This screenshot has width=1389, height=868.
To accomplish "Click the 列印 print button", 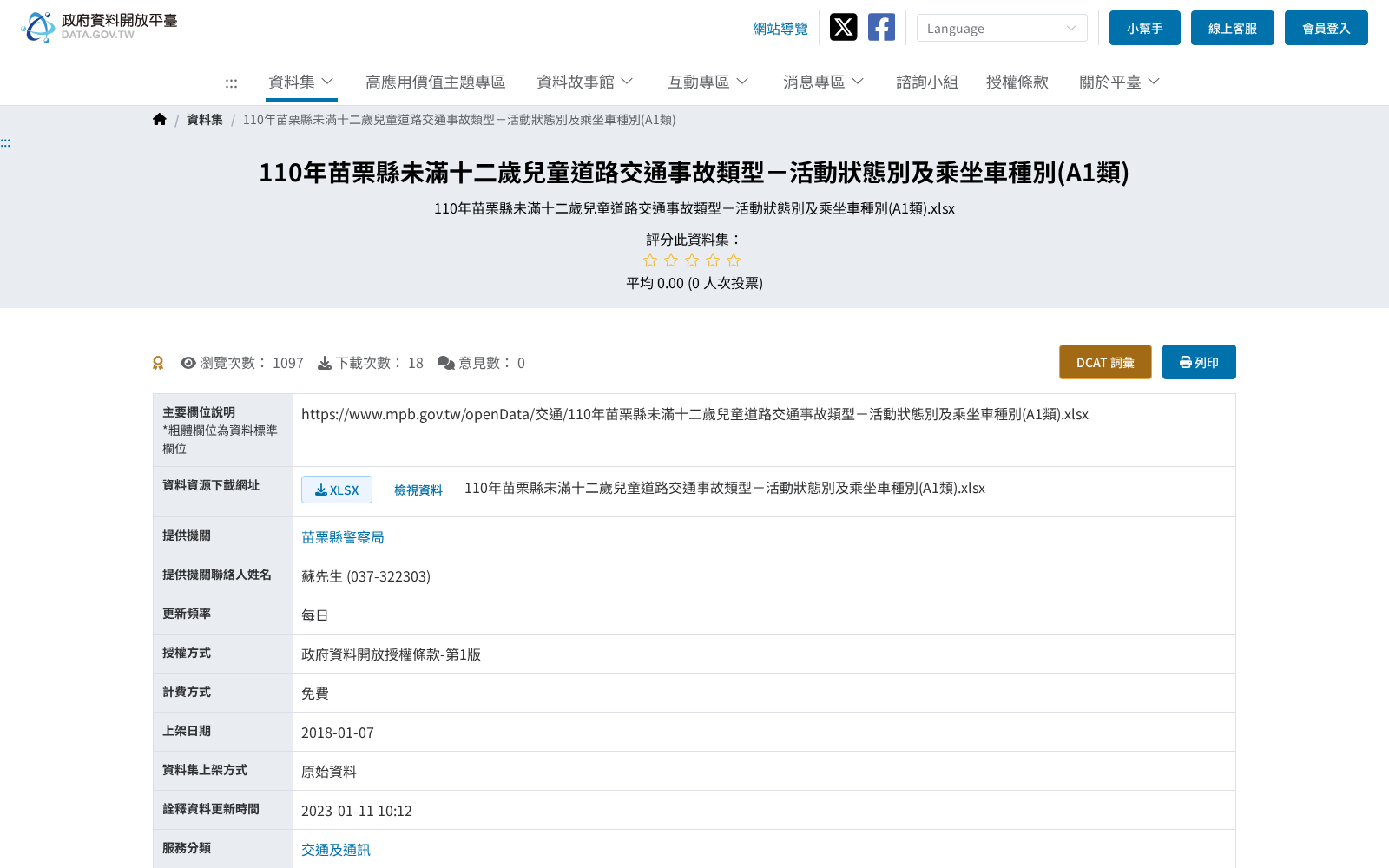I will (1199, 362).
